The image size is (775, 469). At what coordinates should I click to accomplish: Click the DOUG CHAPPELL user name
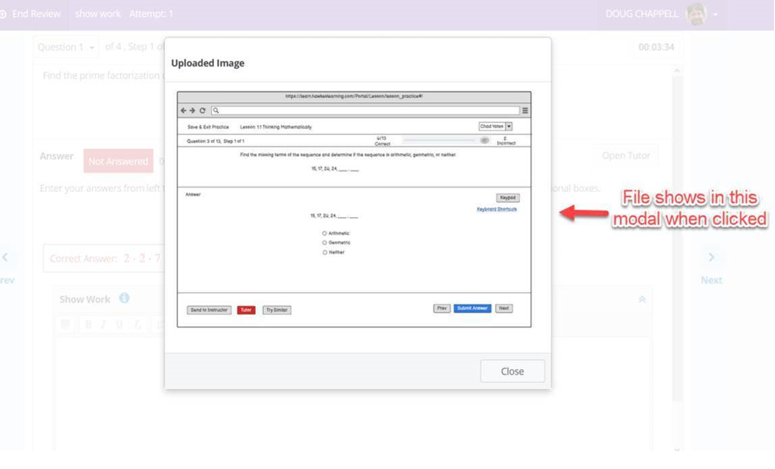(x=642, y=14)
